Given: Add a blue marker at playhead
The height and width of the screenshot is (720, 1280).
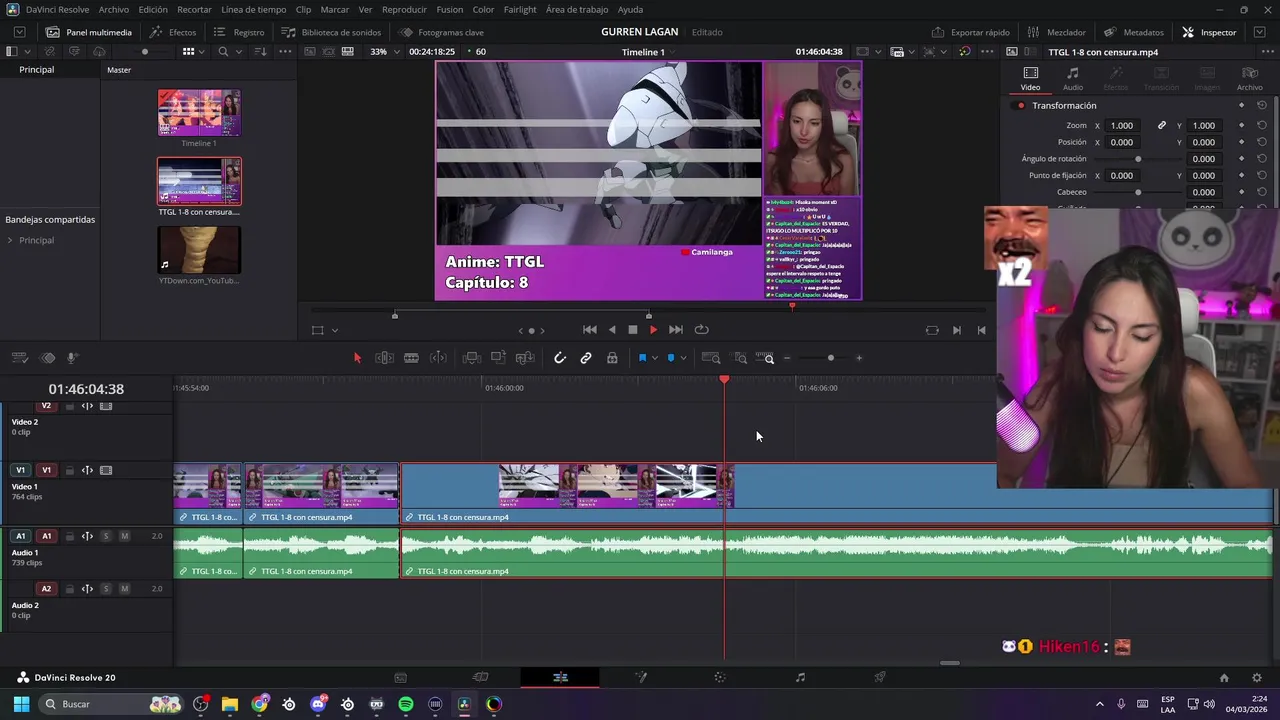Looking at the screenshot, I should (671, 358).
